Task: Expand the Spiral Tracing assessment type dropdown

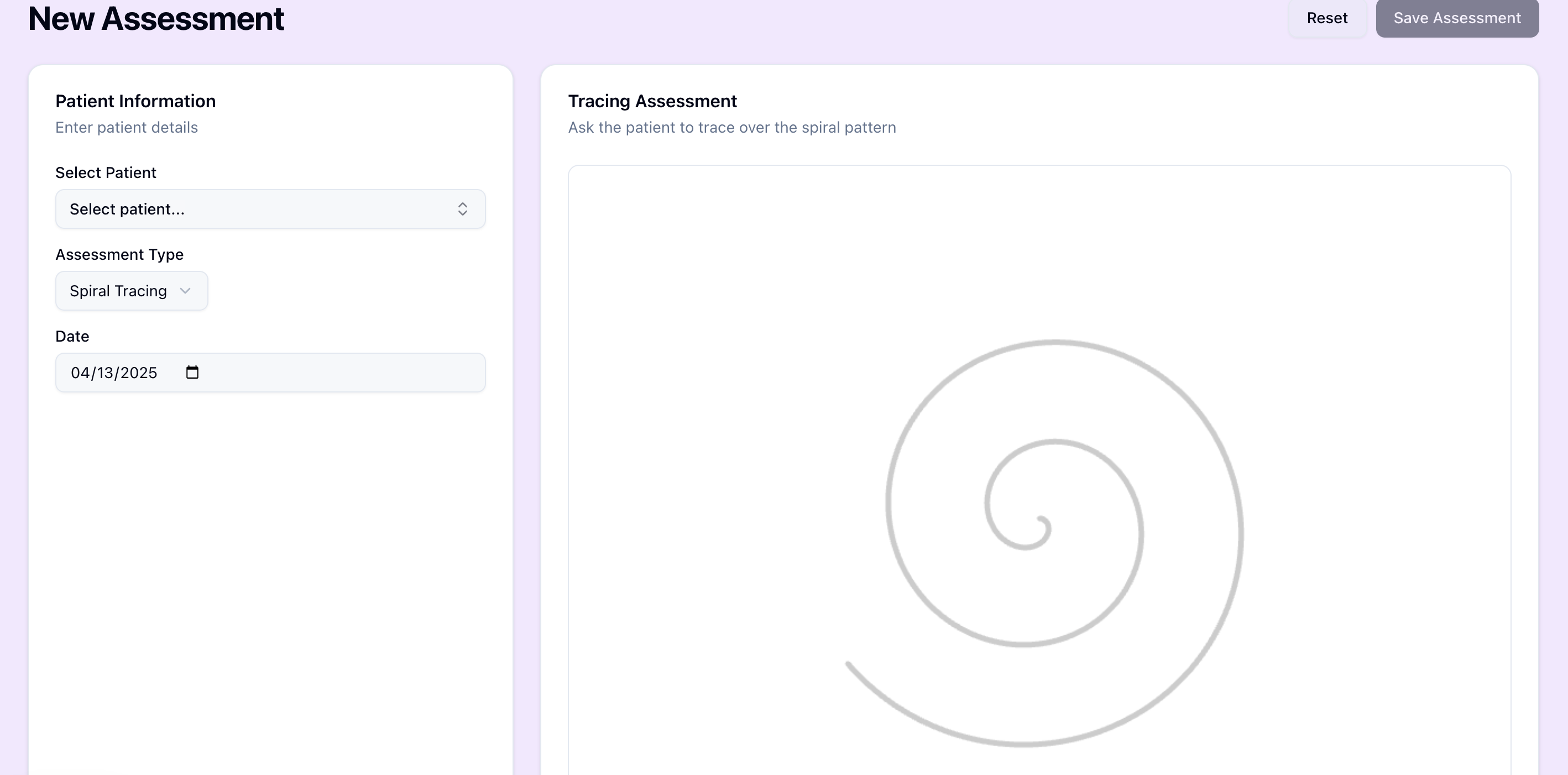Action: (x=118, y=291)
